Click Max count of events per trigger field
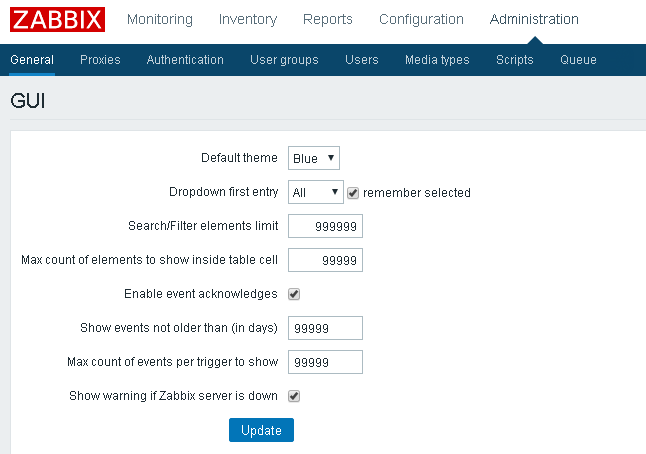Image resolution: width=646 pixels, height=454 pixels. 325,362
